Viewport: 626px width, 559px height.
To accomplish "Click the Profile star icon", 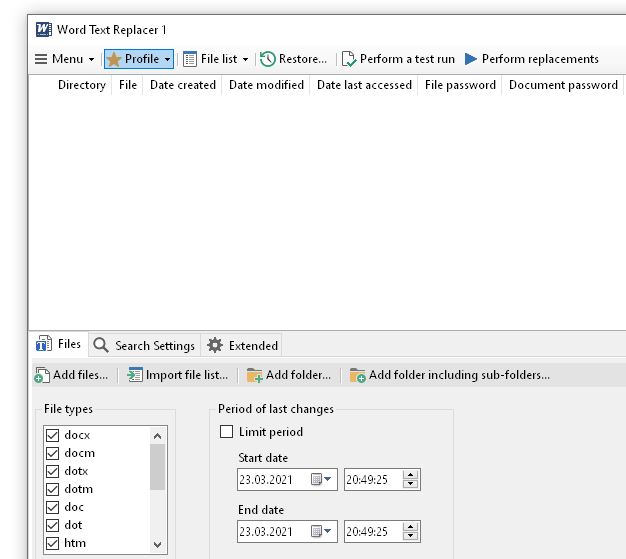I will click(x=114, y=59).
